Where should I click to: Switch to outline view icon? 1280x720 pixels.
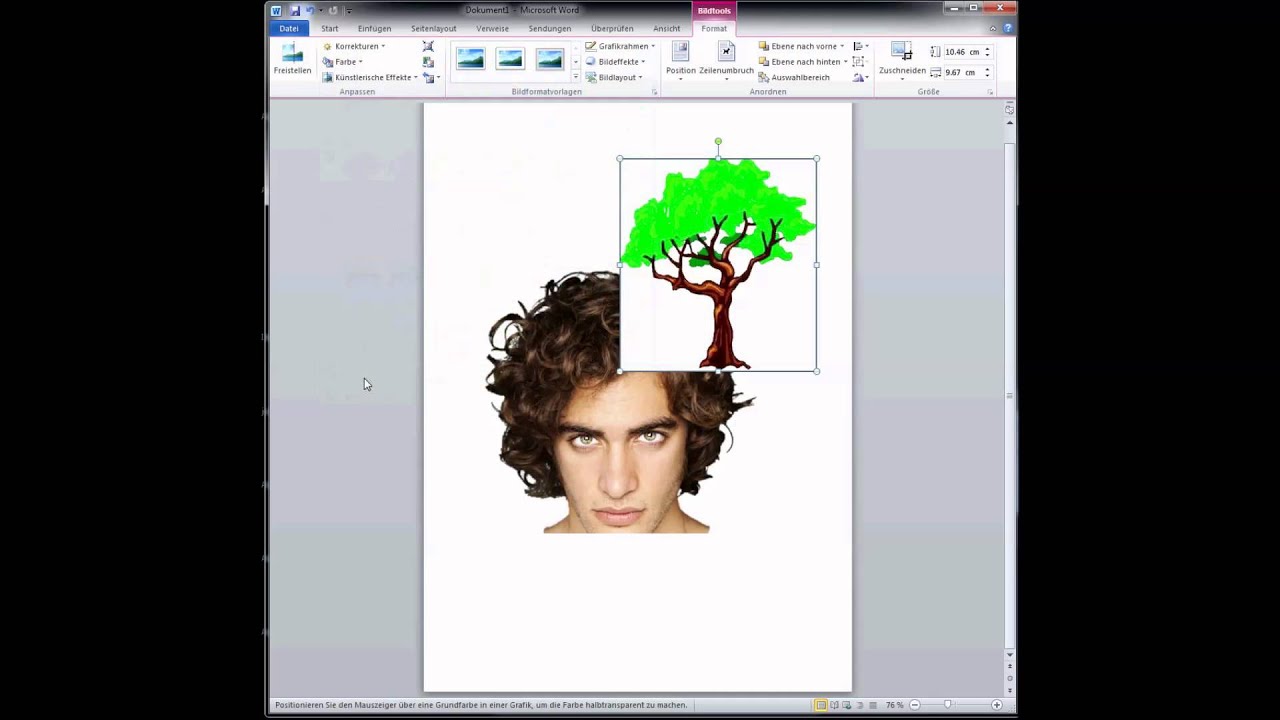tap(860, 705)
